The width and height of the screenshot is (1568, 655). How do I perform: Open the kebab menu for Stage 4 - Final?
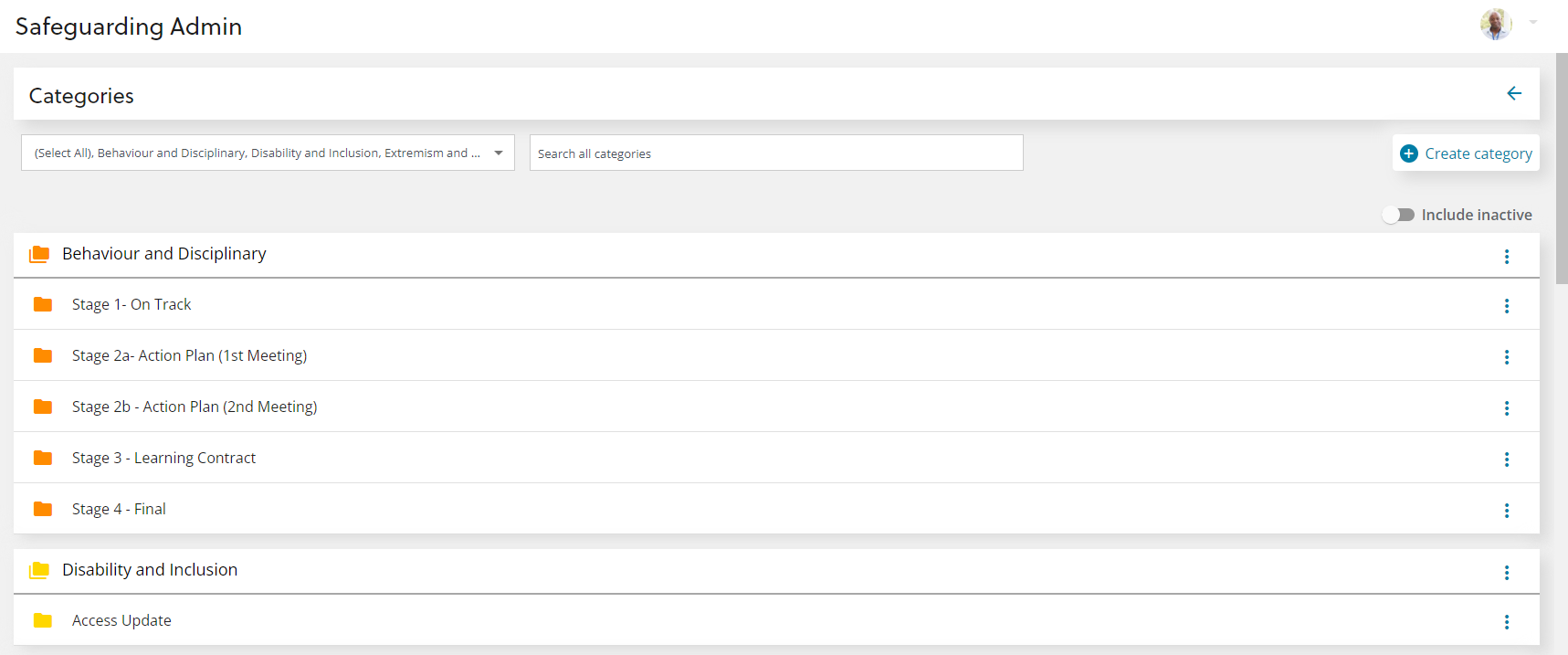[x=1507, y=511]
